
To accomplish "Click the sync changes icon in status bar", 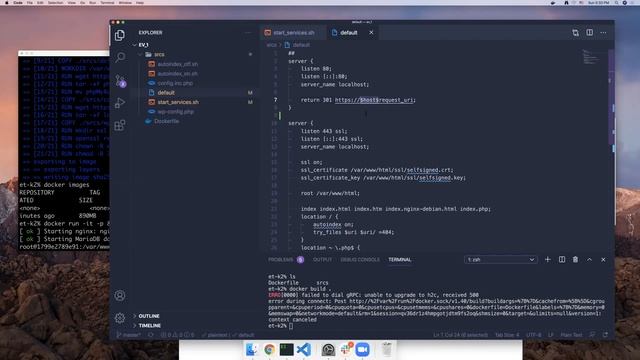I will 151,335.
